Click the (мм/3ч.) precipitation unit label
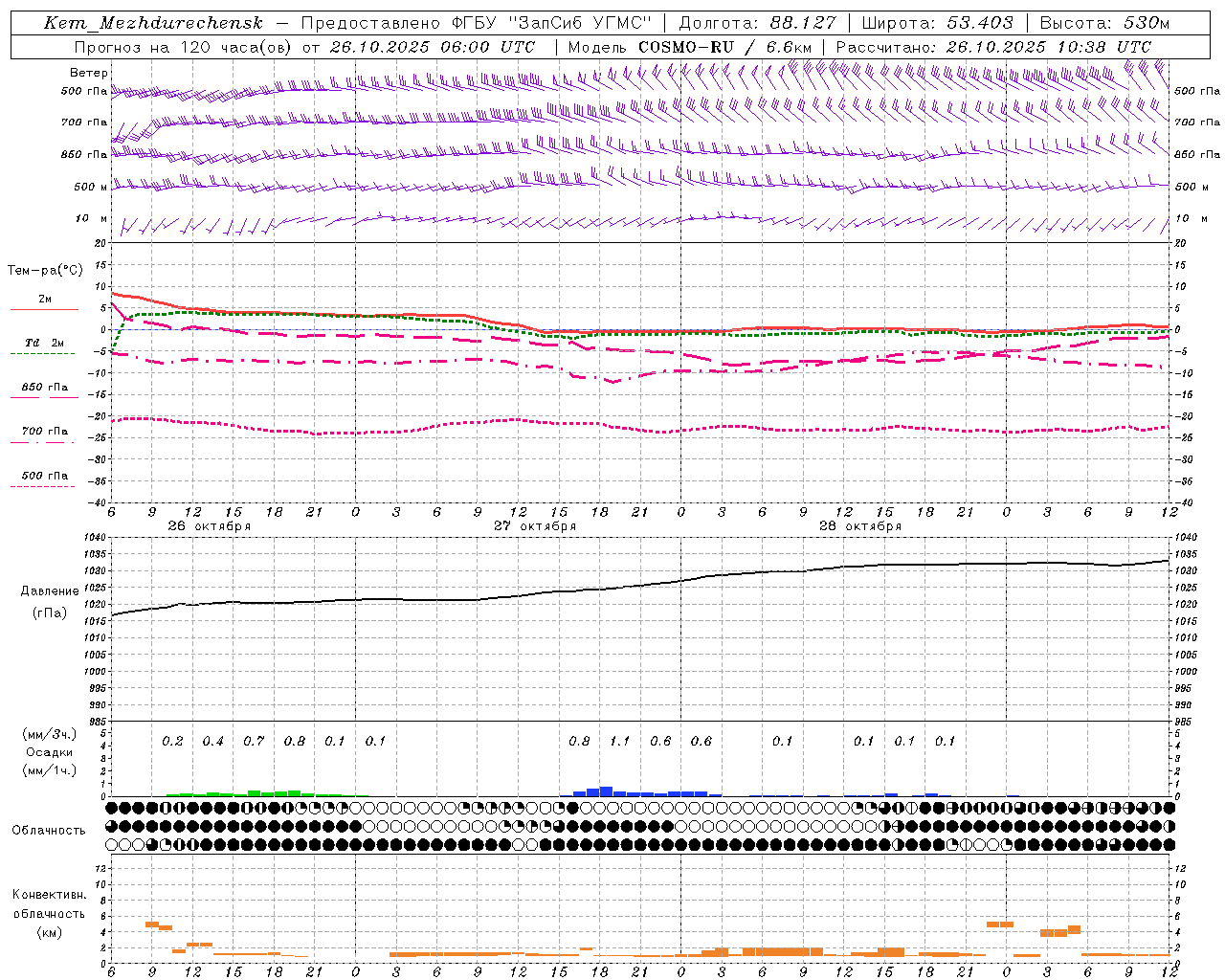Screen dimensions: 1225x980 [x=49, y=734]
